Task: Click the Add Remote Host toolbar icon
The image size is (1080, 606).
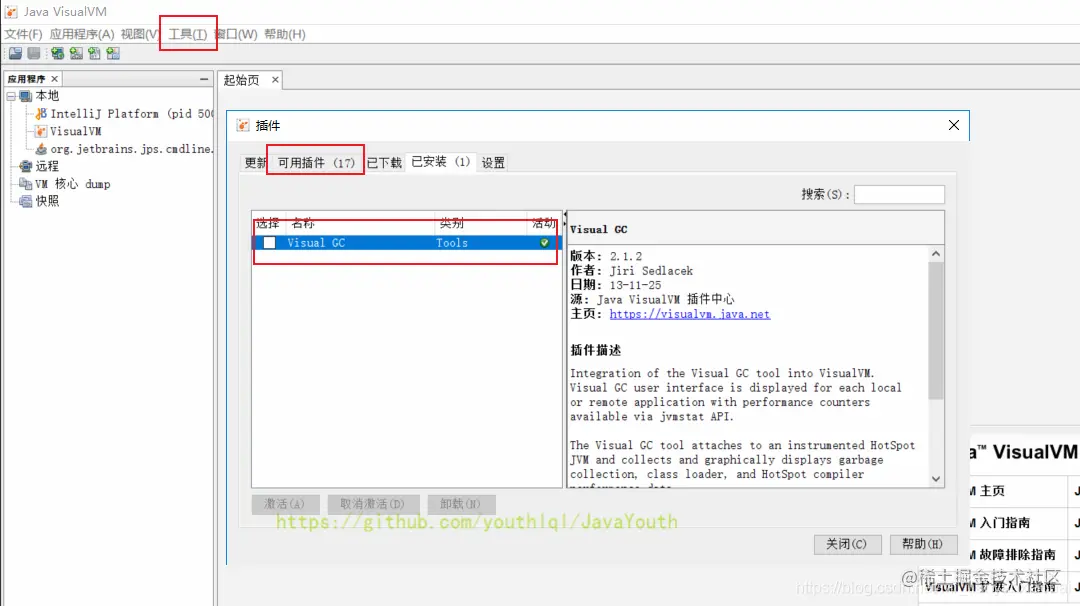Action: 76,53
